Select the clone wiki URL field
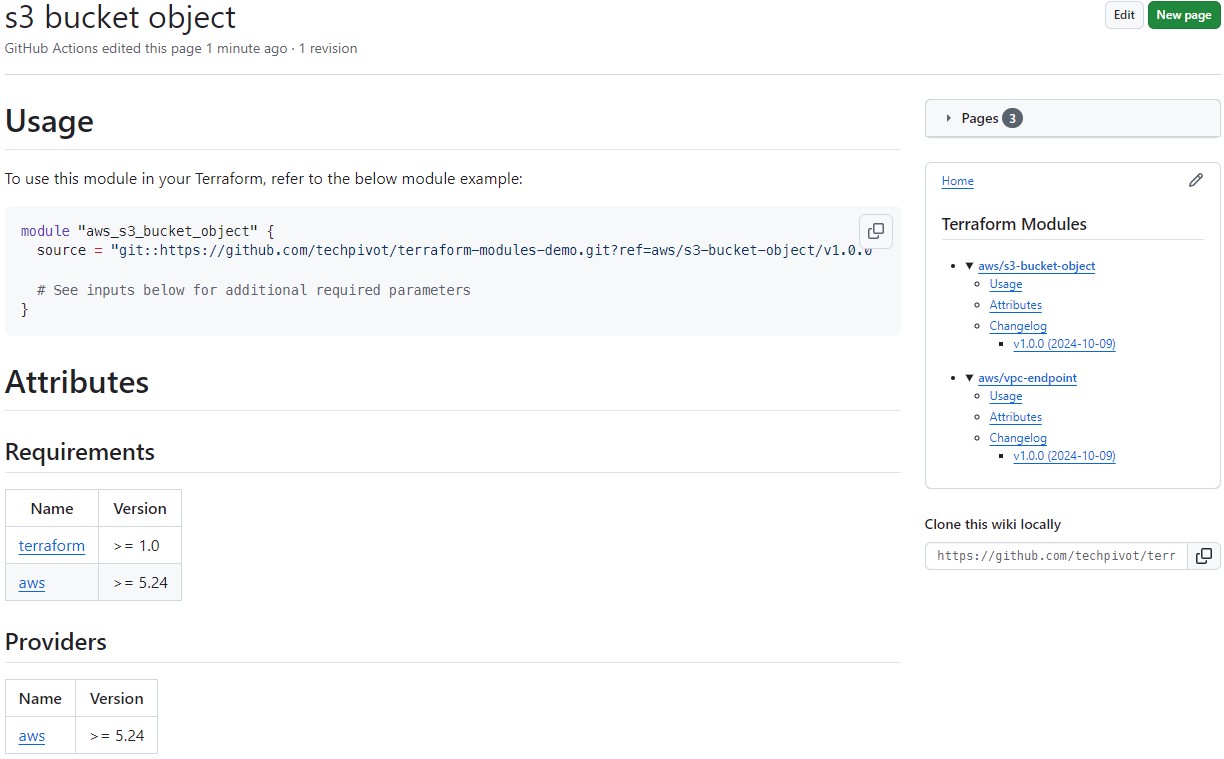Screen dimensions: 1224x759 click(x=1056, y=556)
